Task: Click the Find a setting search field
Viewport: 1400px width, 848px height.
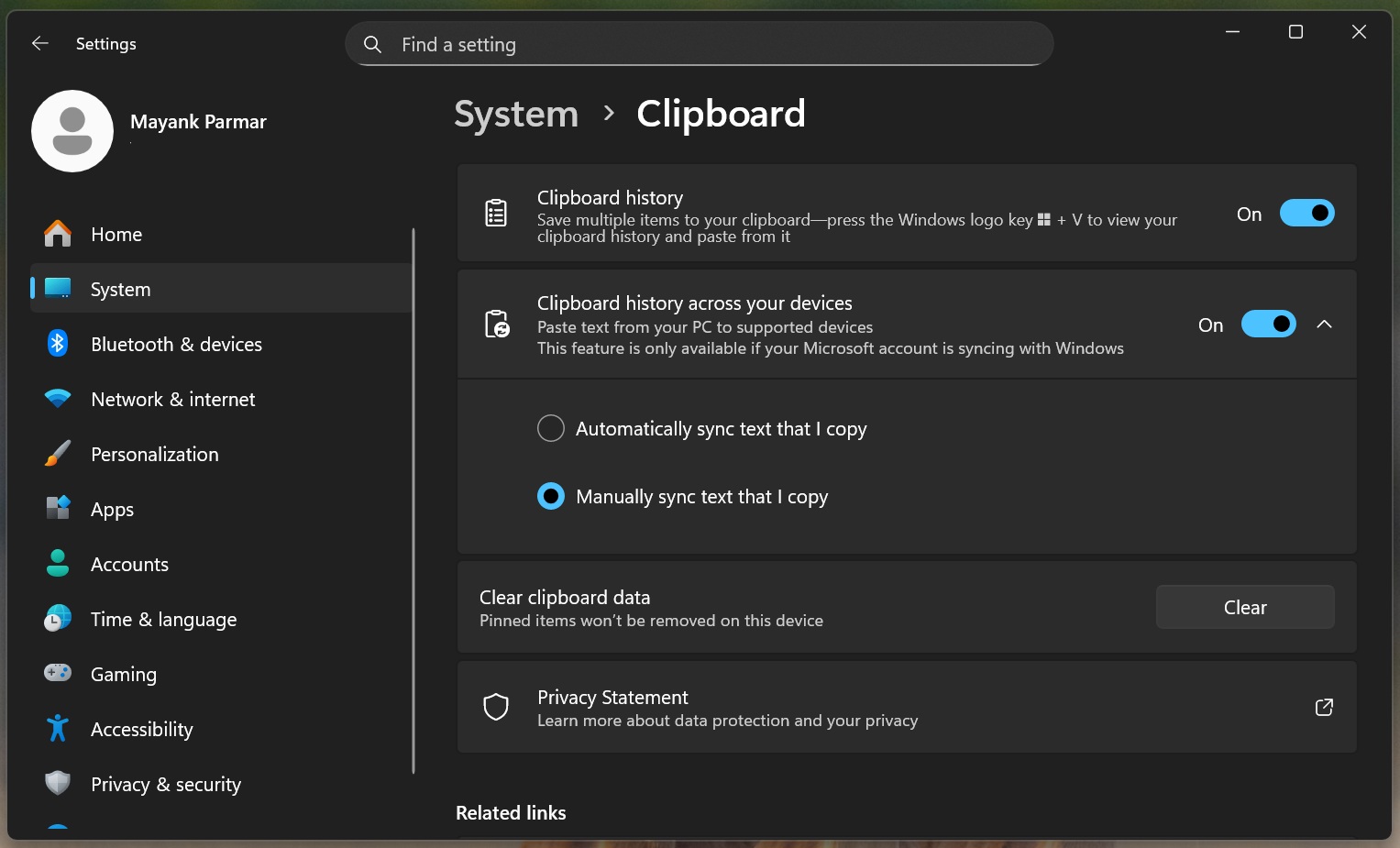Action: 699,43
